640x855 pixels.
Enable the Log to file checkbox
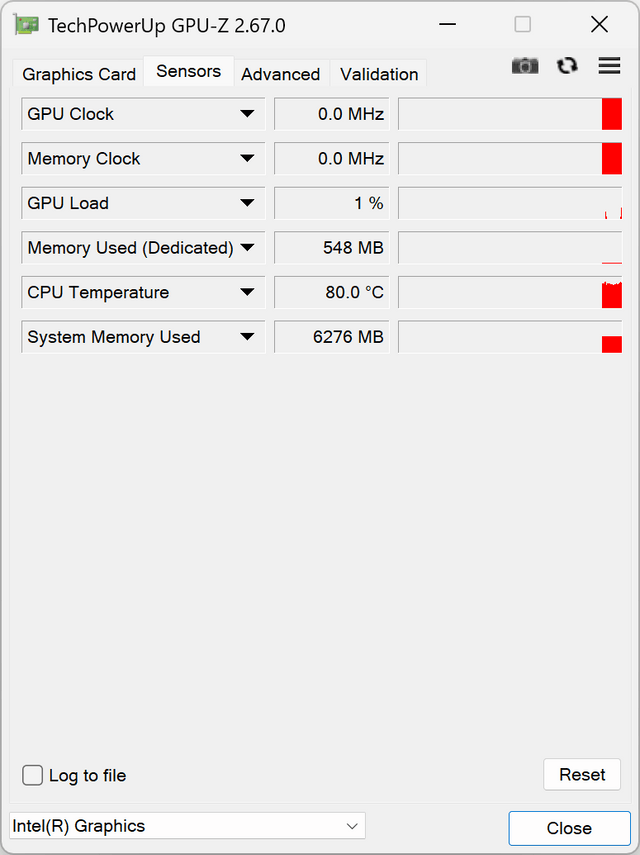click(x=32, y=775)
